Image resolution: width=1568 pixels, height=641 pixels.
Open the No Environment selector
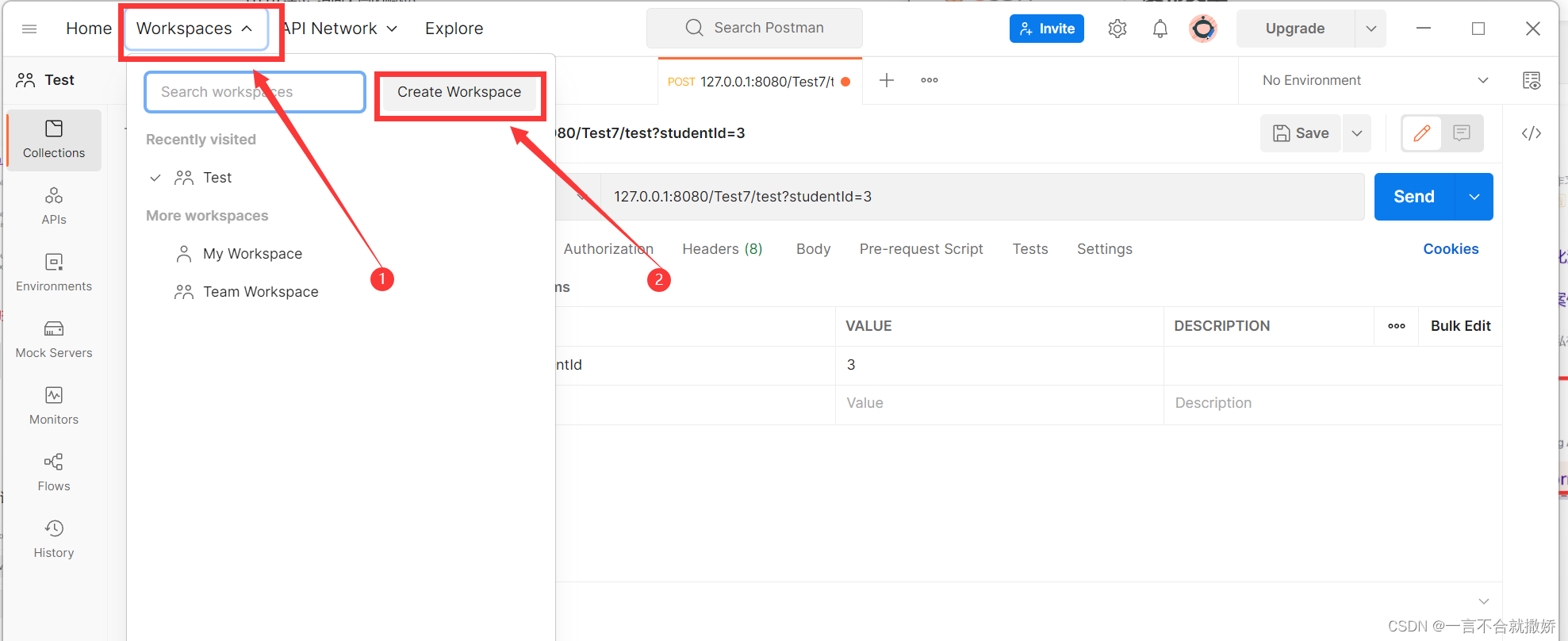click(1374, 80)
